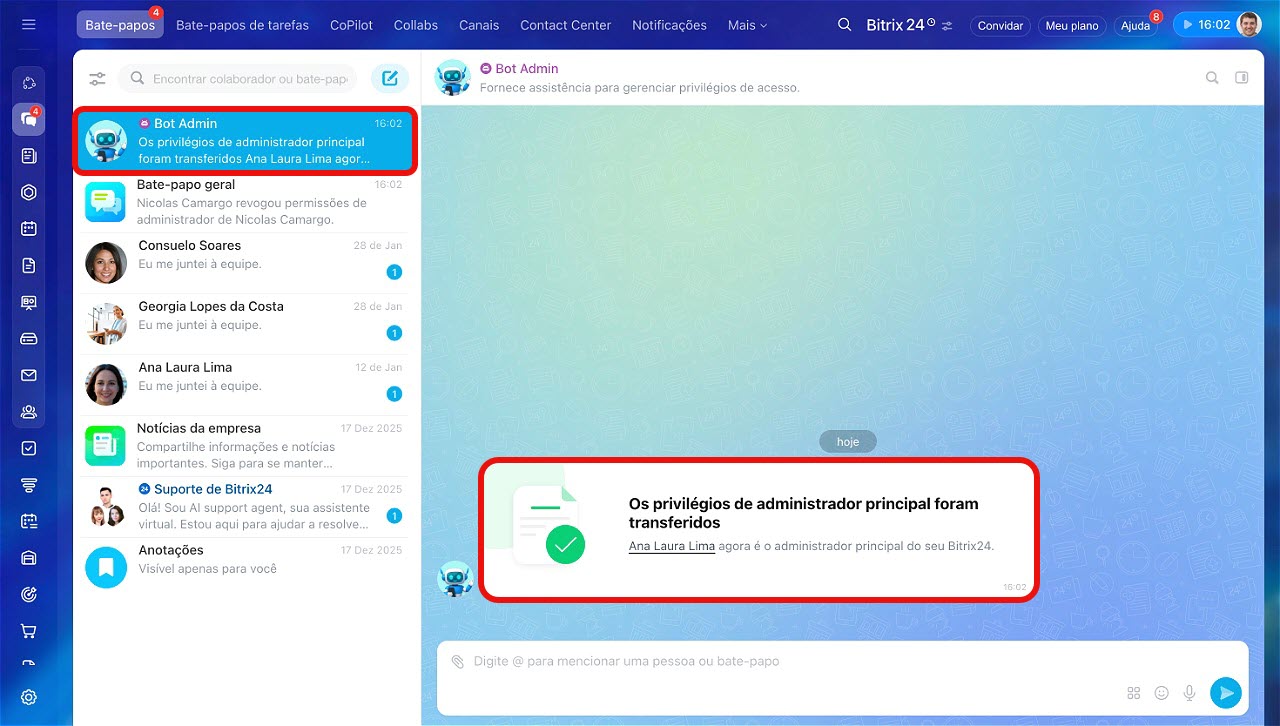The image size is (1280, 726).
Task: Open the shopping cart sidebar icon
Action: [x=29, y=631]
